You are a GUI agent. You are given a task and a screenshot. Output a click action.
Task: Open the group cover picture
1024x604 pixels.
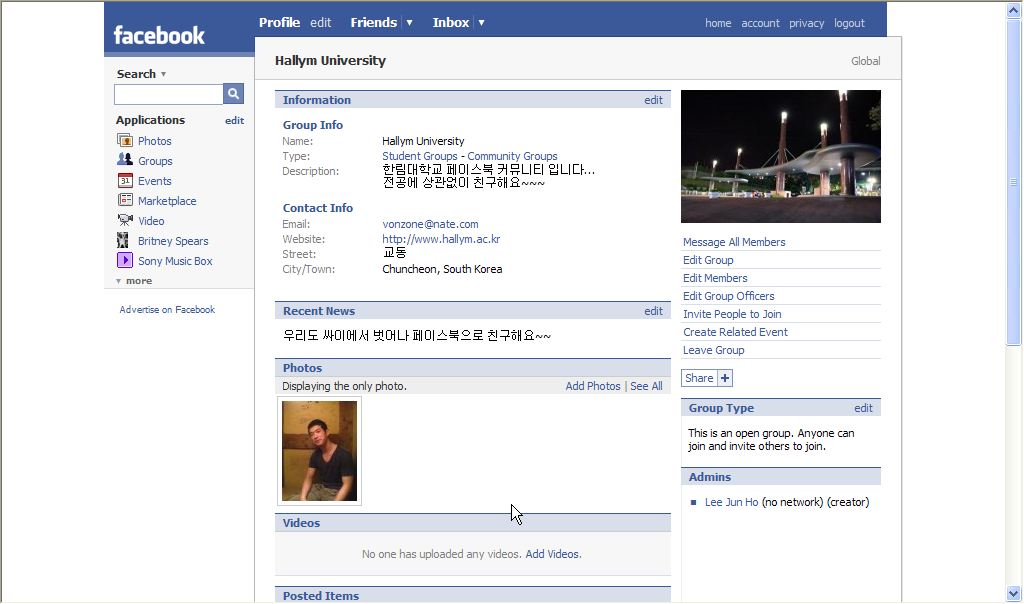(781, 157)
